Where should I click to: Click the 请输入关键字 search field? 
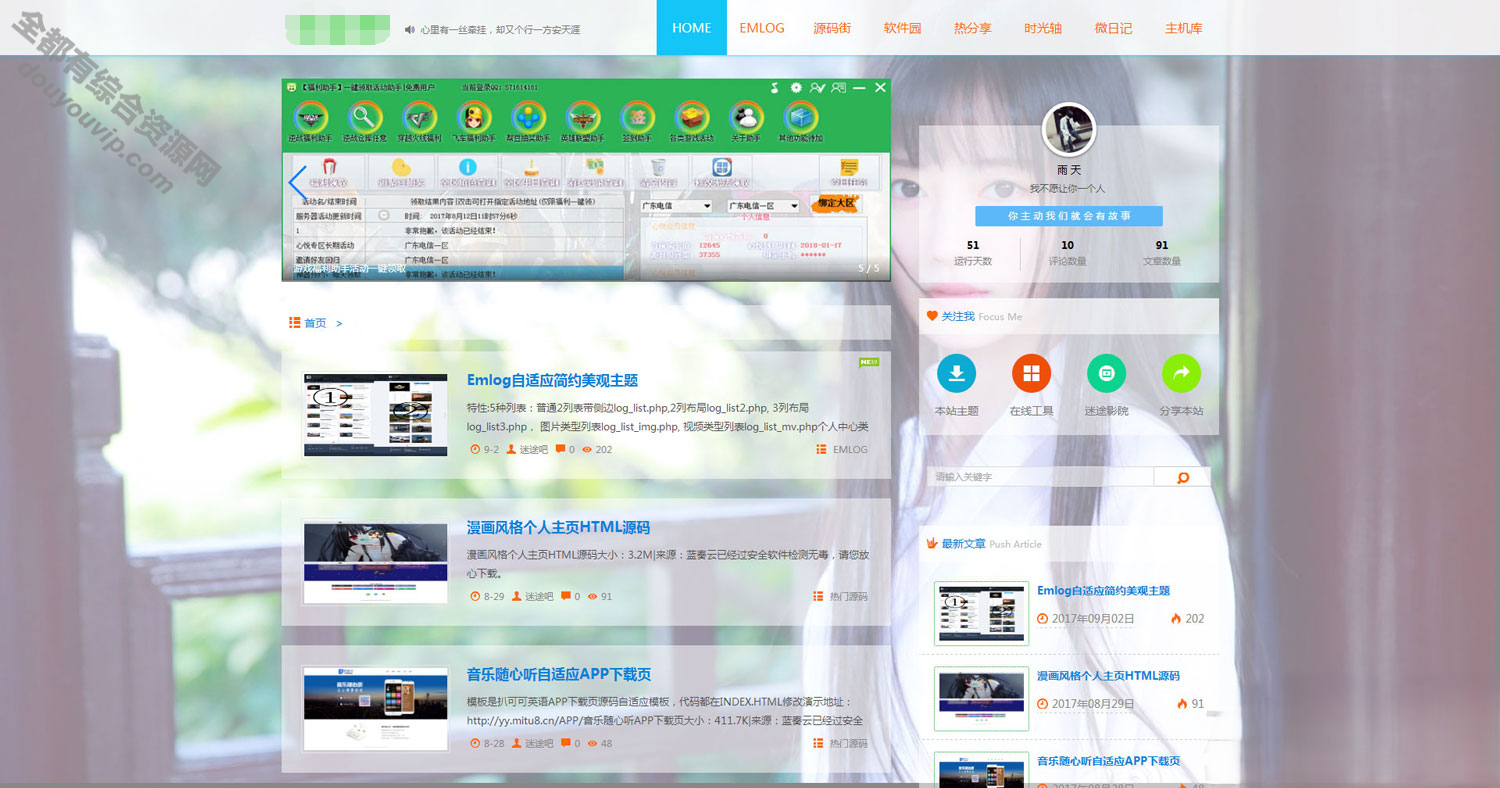1040,477
